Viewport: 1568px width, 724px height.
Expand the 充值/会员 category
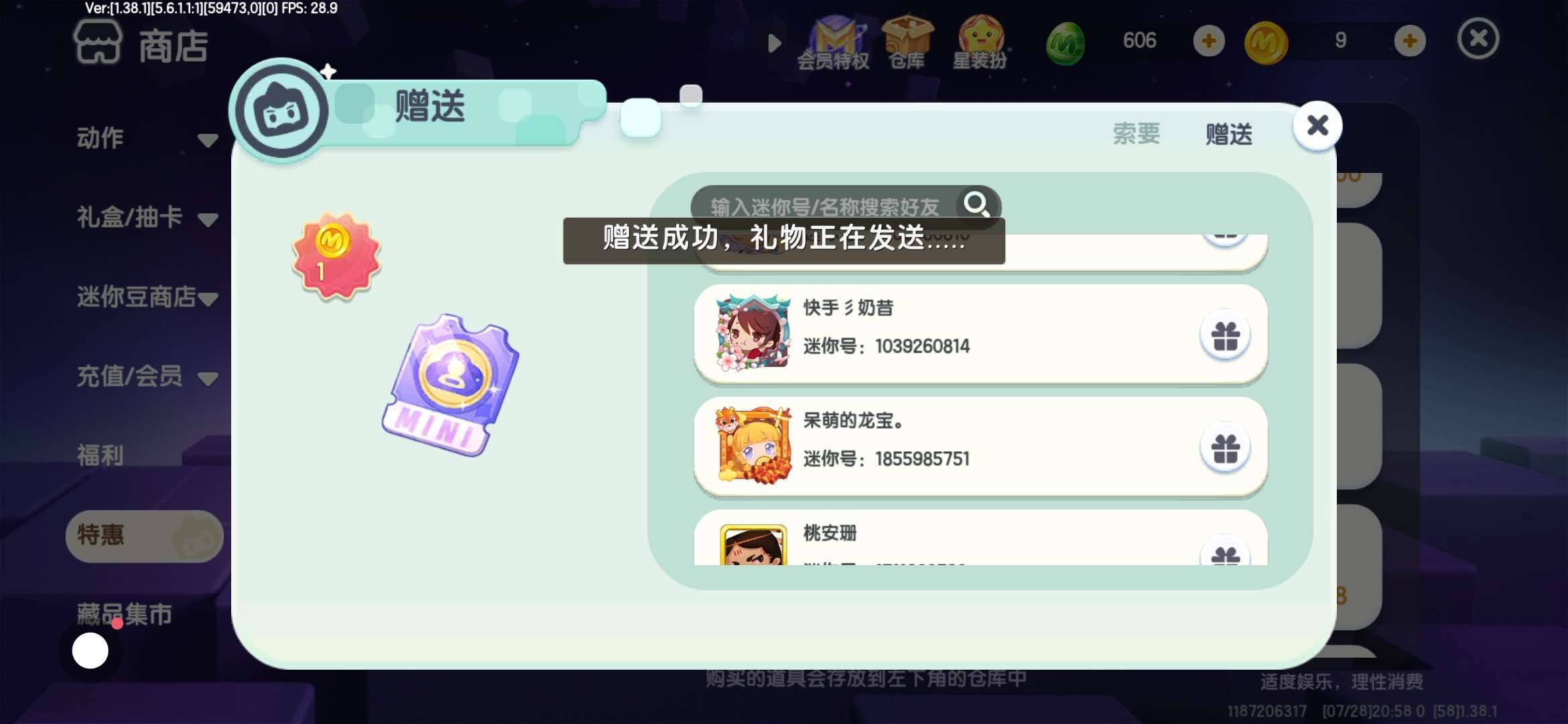pos(146,376)
